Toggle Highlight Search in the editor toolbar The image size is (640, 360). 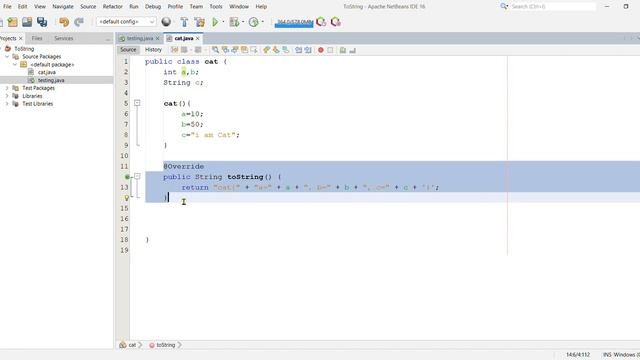click(x=244, y=50)
